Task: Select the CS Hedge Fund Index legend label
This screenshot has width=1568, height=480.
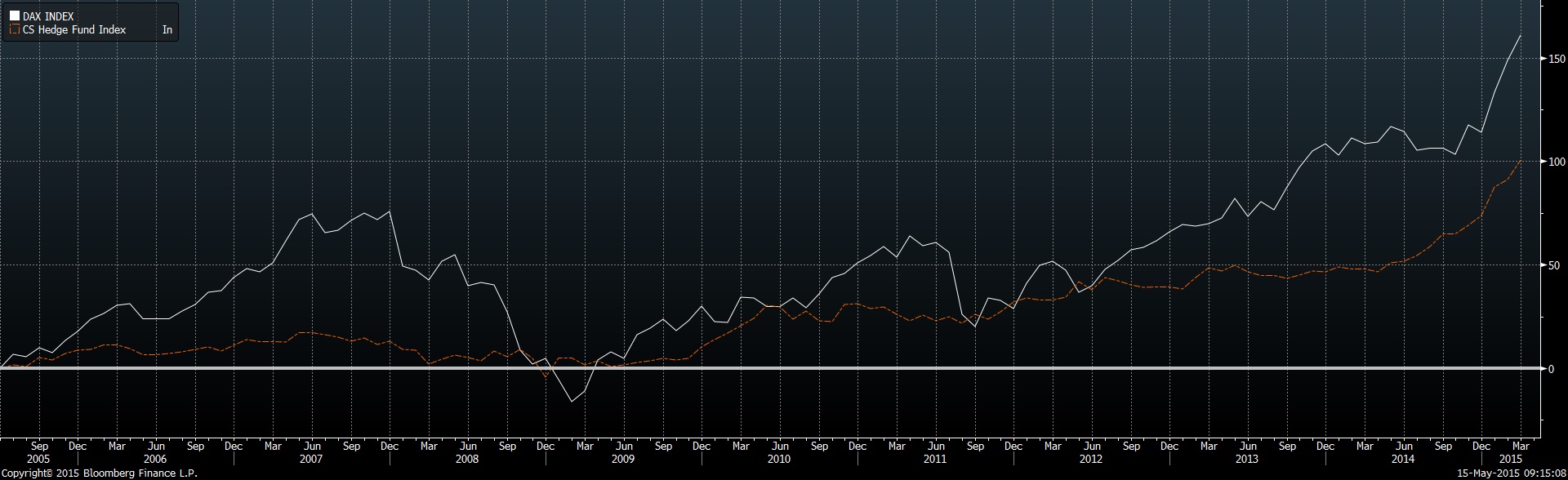Action: pyautogui.click(x=74, y=30)
